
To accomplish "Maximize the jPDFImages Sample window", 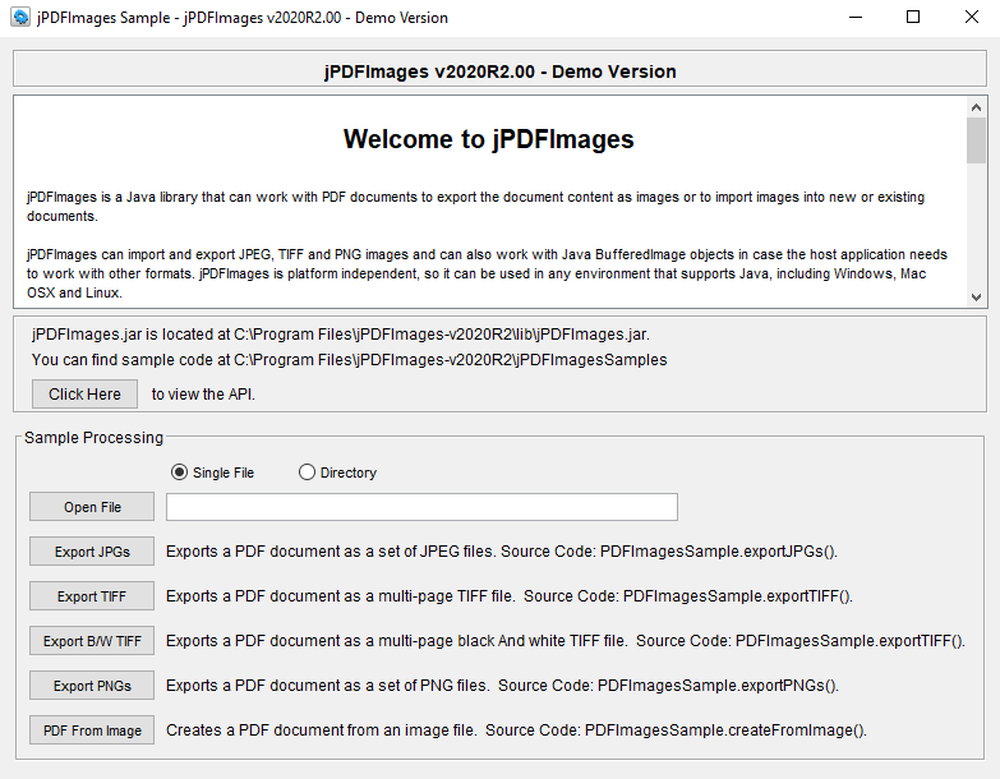I will click(x=913, y=17).
